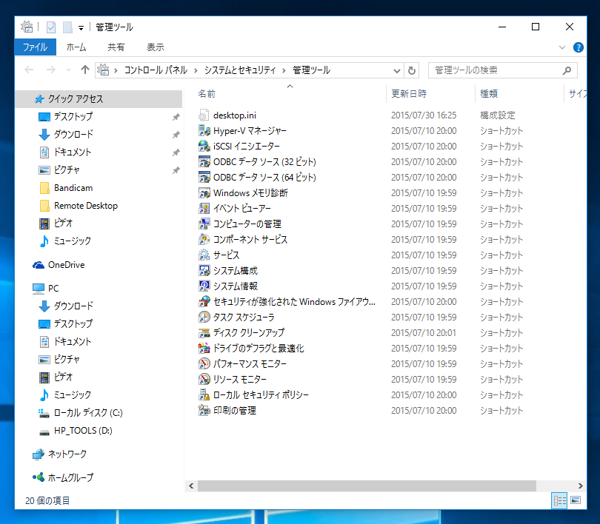This screenshot has height=524, width=600.
Task: Expand the address bar history dropdown
Action: 397,71
